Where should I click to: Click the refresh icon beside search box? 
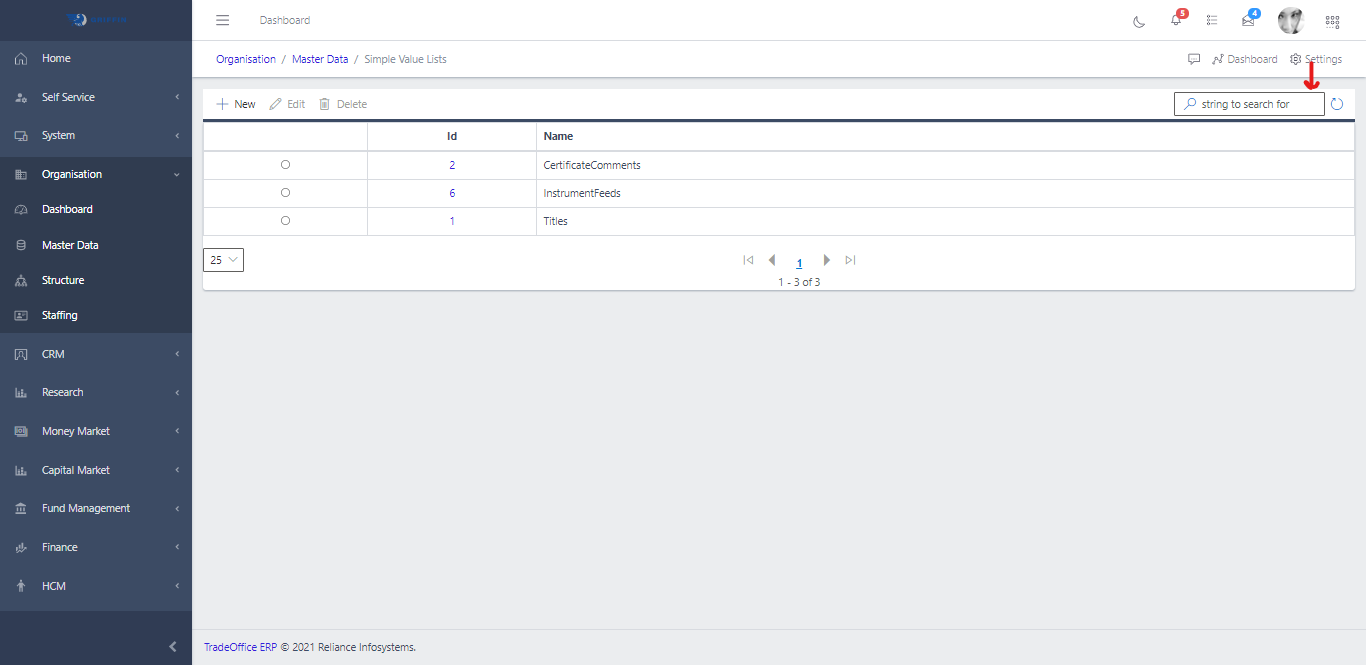[1337, 104]
